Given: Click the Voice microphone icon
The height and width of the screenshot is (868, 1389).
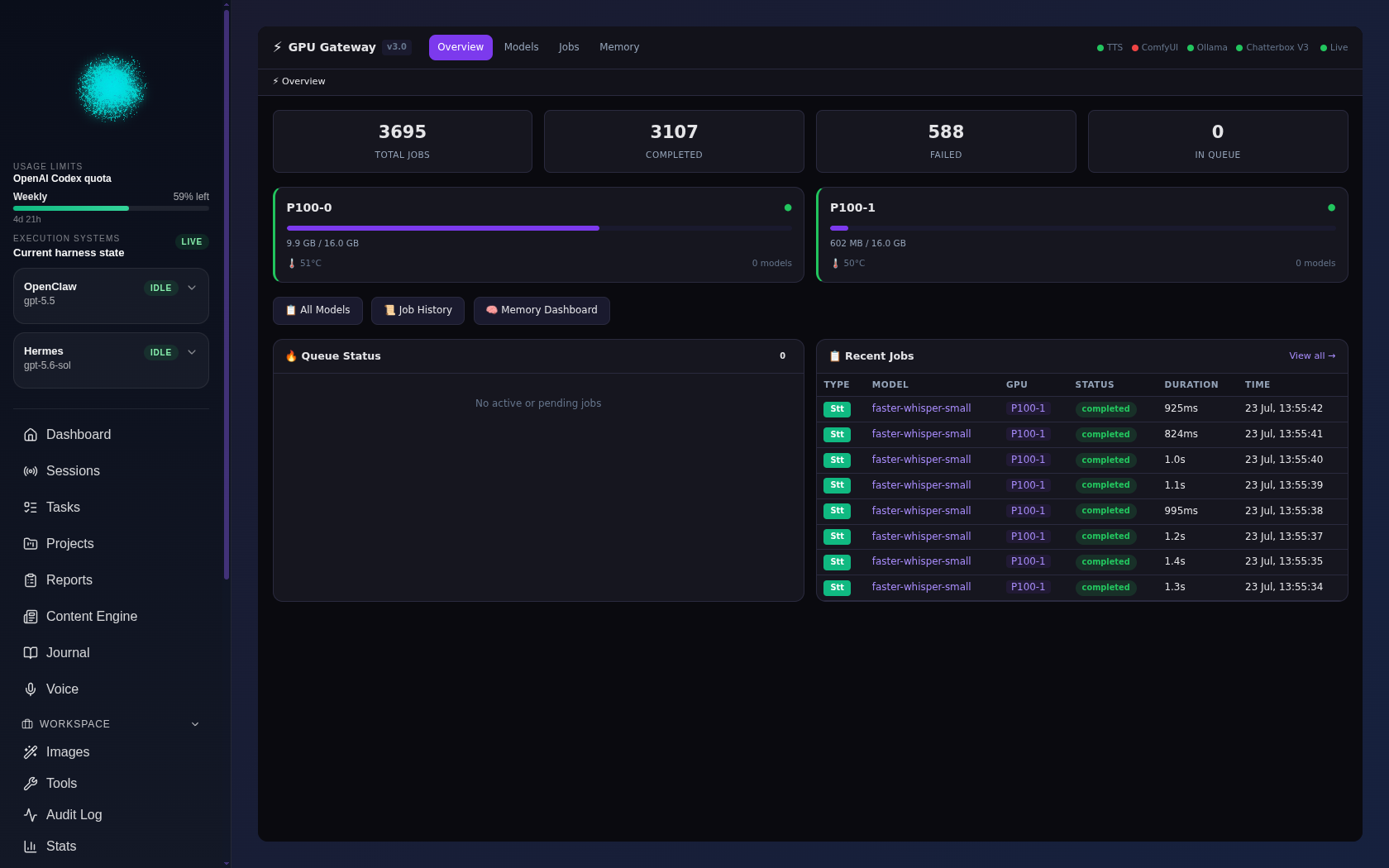Looking at the screenshot, I should pos(31,689).
